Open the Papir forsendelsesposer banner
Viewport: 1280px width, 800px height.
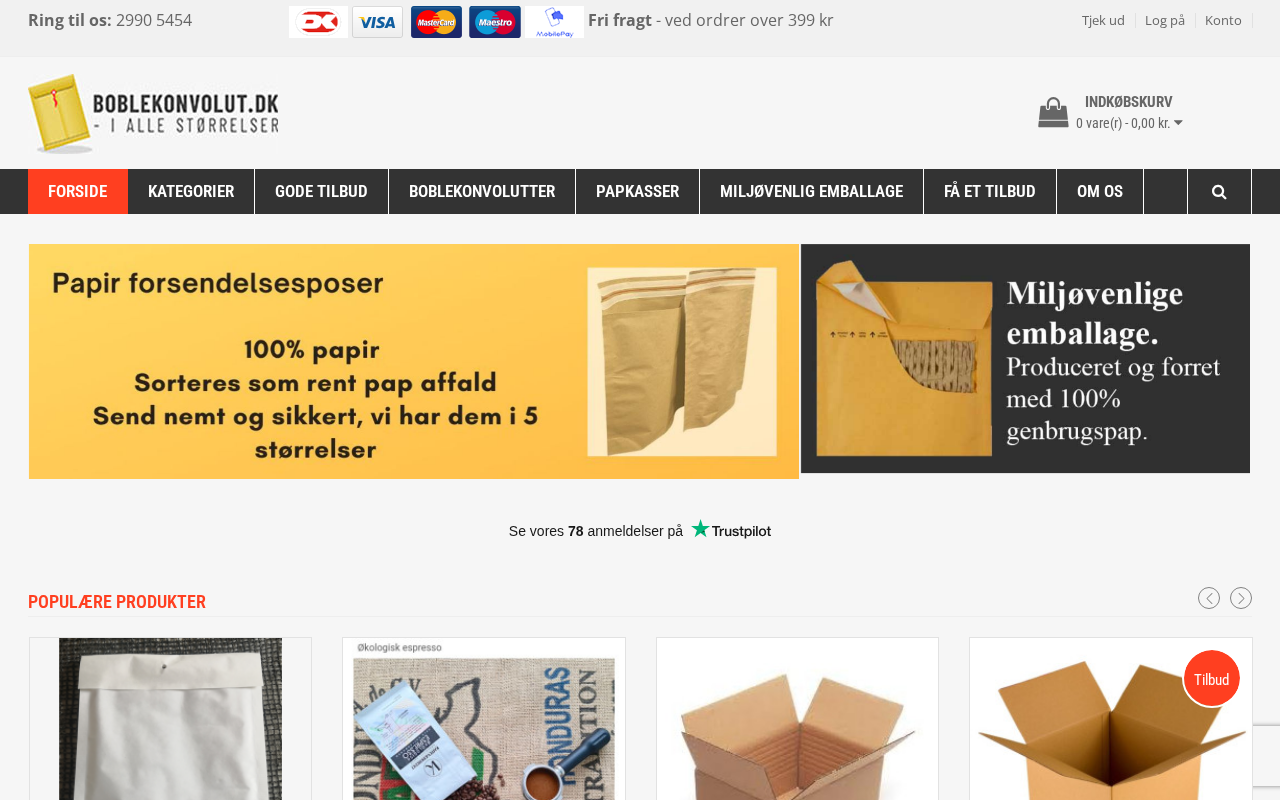[x=414, y=361]
